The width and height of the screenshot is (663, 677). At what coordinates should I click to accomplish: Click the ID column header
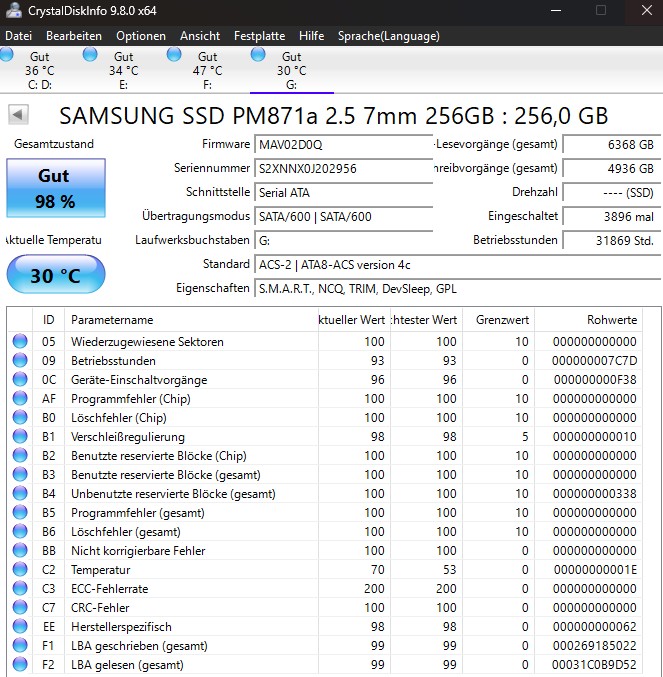48,320
